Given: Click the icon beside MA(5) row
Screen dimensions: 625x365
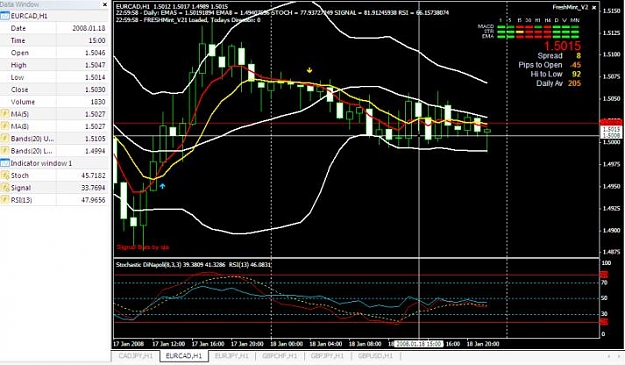Looking at the screenshot, I should 5,114.
